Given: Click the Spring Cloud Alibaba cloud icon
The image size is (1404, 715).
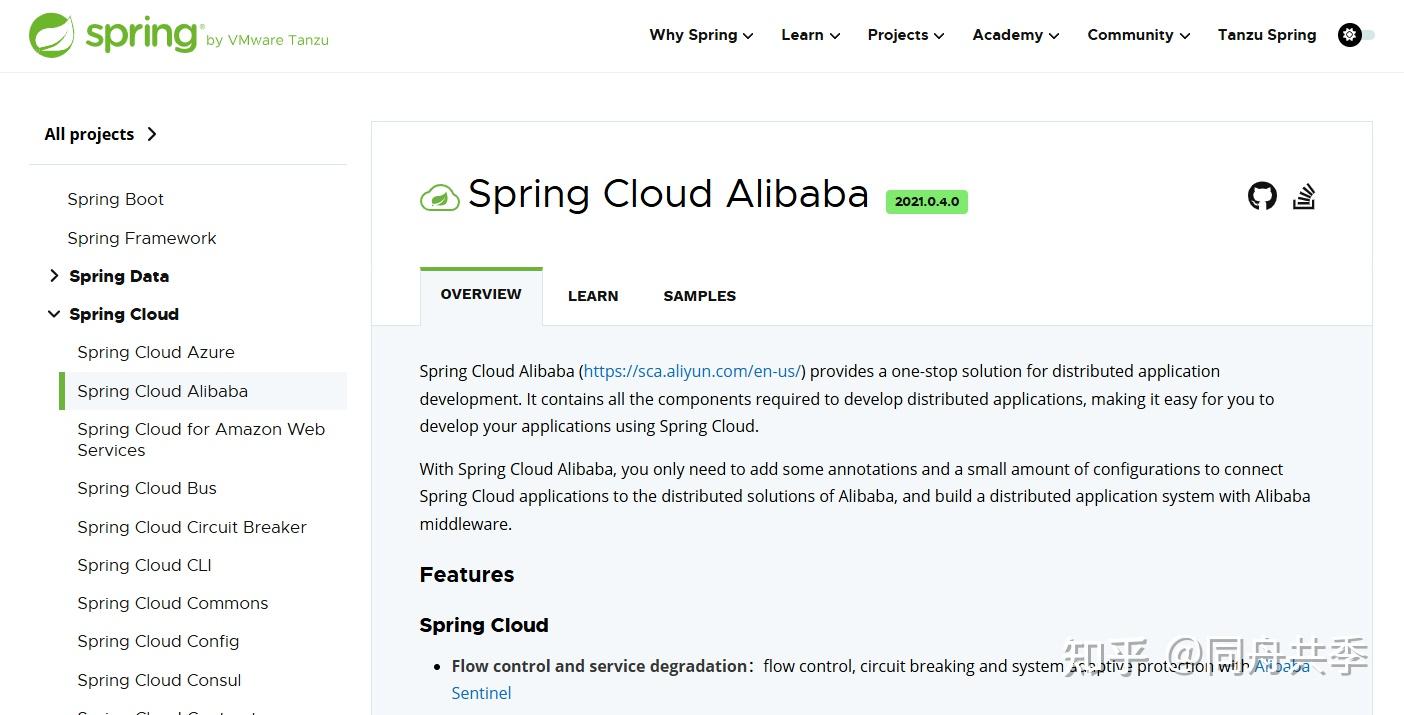Looking at the screenshot, I should point(439,198).
